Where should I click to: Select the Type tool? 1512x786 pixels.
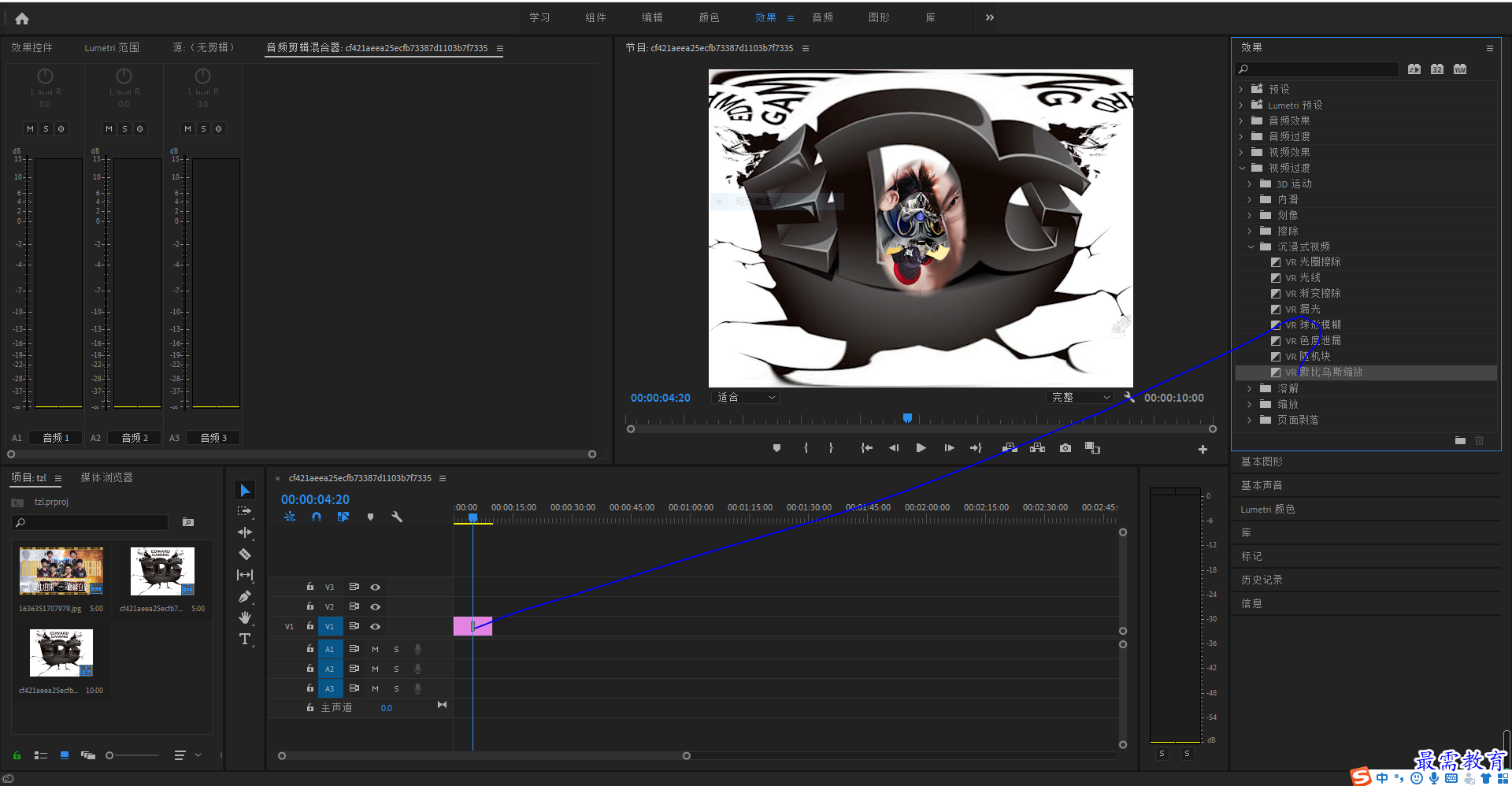245,639
